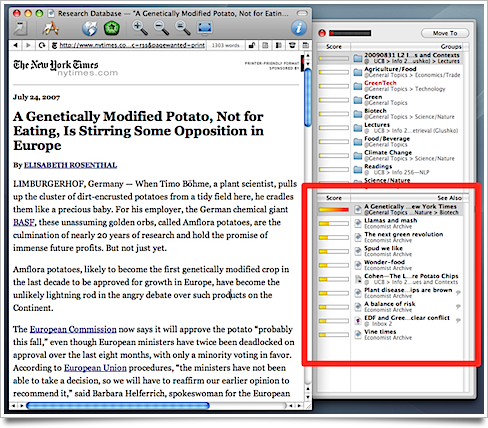Click the comment bubble on Plant disease row

pyautogui.click(x=458, y=293)
